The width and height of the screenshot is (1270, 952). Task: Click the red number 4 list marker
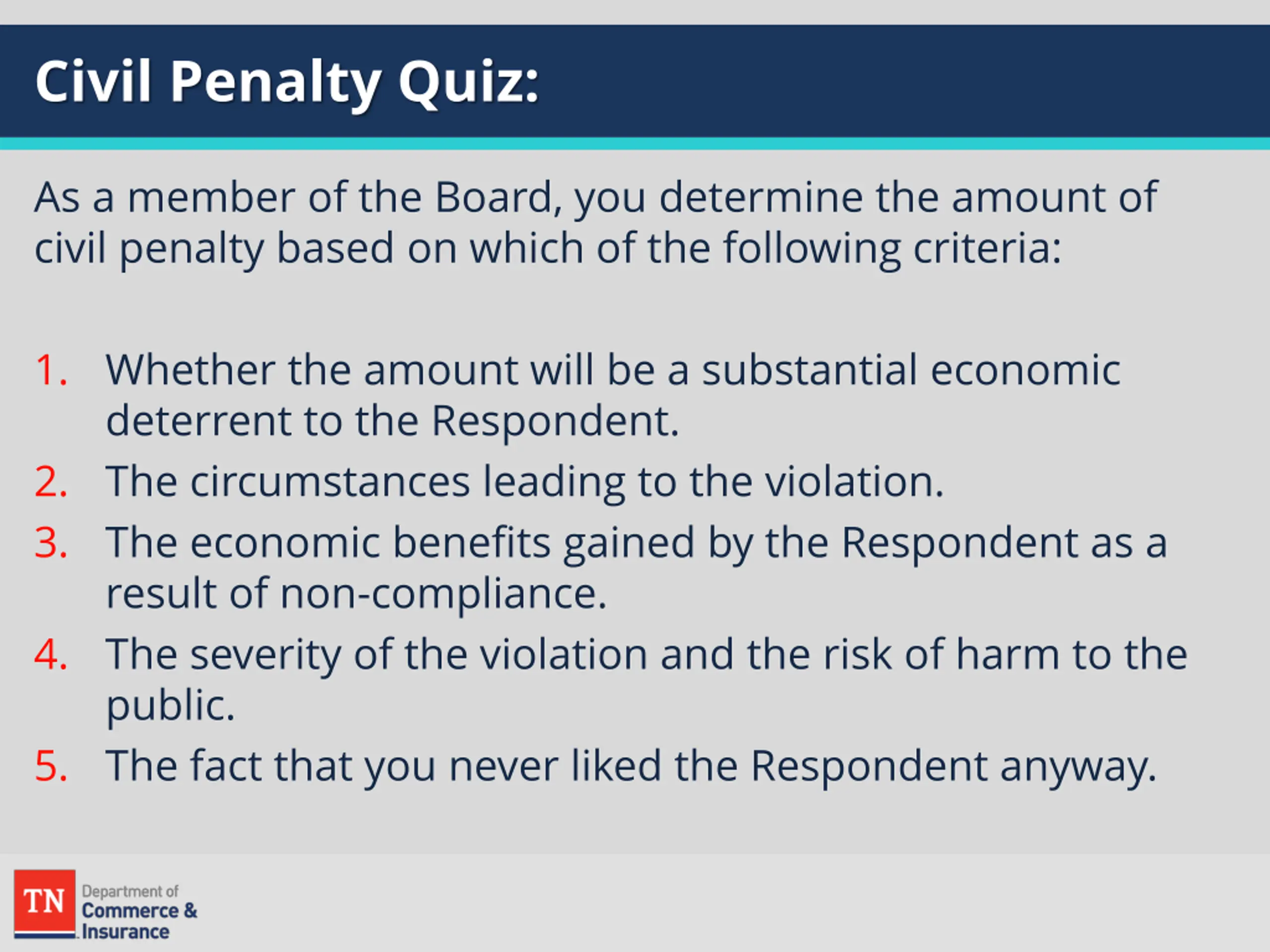[x=51, y=654]
